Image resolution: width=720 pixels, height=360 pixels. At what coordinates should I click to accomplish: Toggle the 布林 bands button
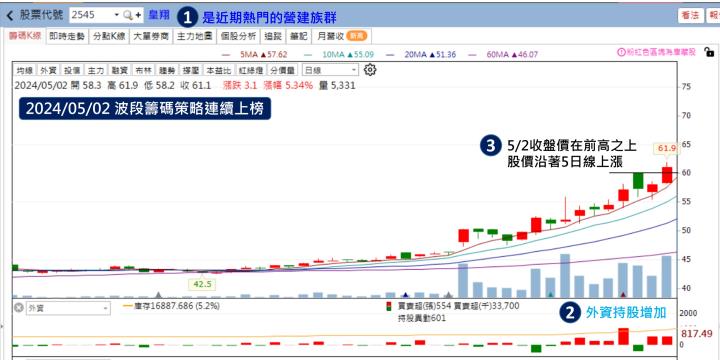(144, 70)
